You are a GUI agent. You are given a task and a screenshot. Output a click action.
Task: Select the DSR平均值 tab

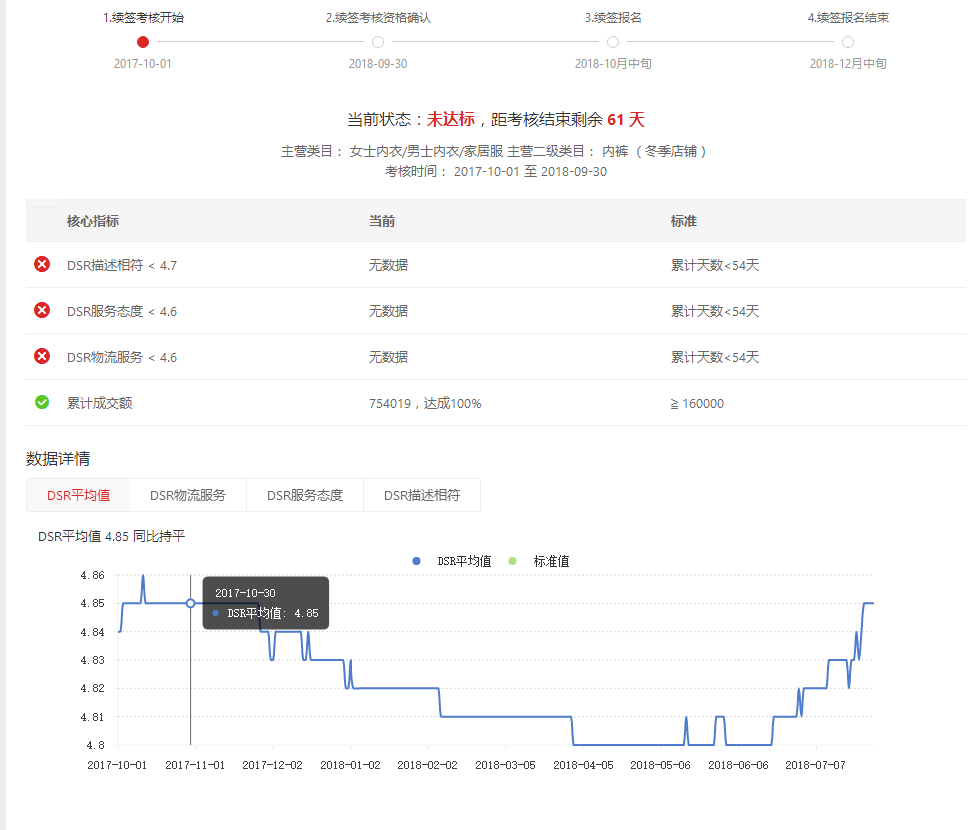pyautogui.click(x=78, y=495)
